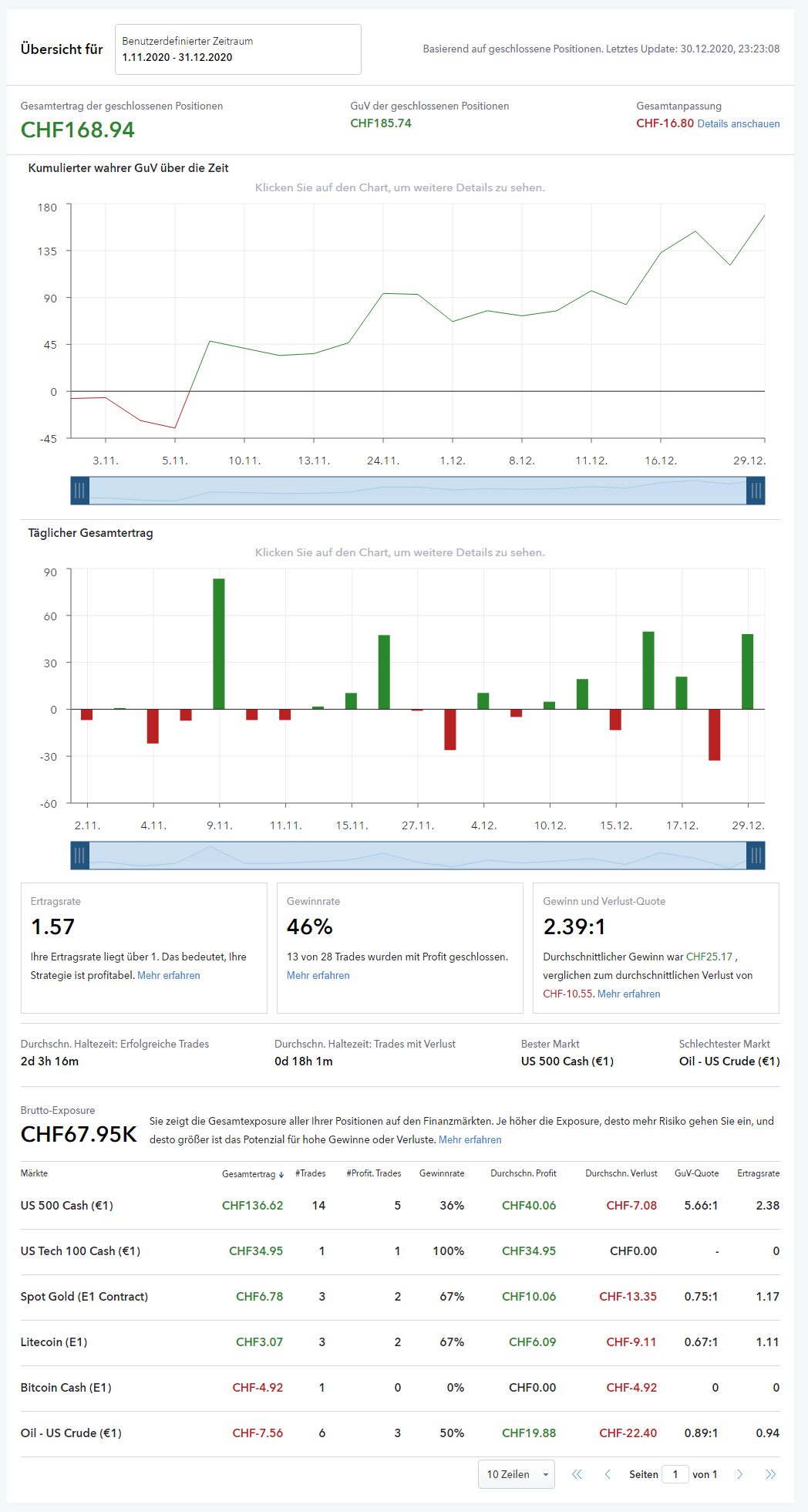Click the Gesamtertrag sort arrow icon

(x=281, y=1175)
